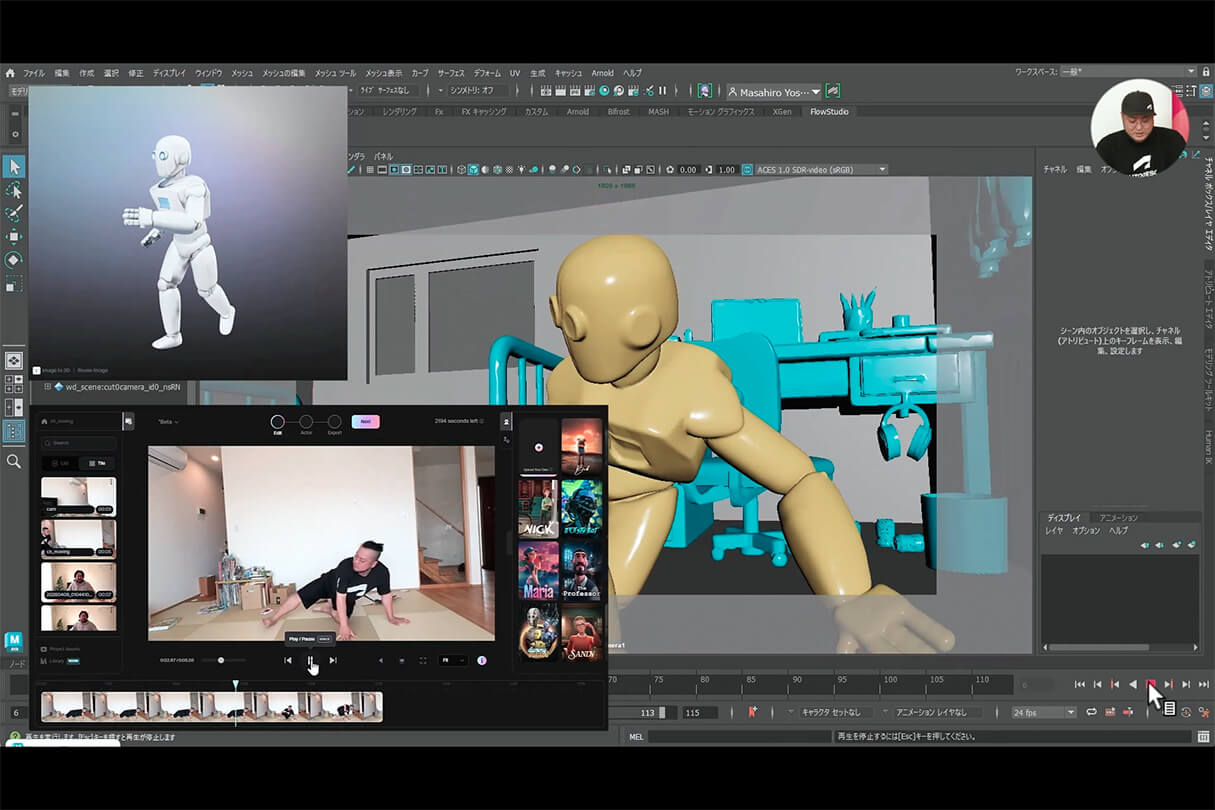
Task: Go to start of Maya playback range
Action: pyautogui.click(x=1080, y=684)
